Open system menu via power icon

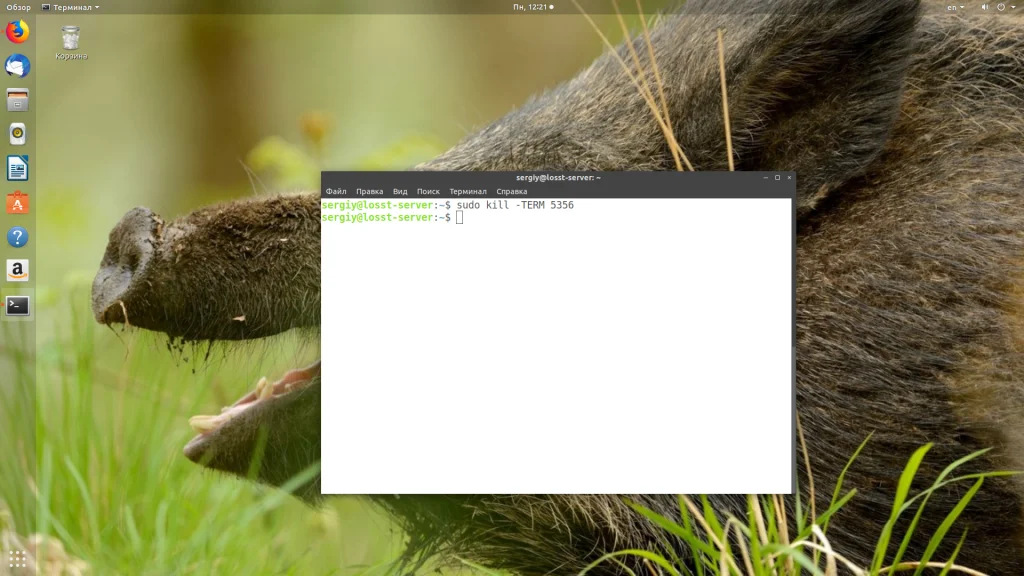(x=1005, y=7)
